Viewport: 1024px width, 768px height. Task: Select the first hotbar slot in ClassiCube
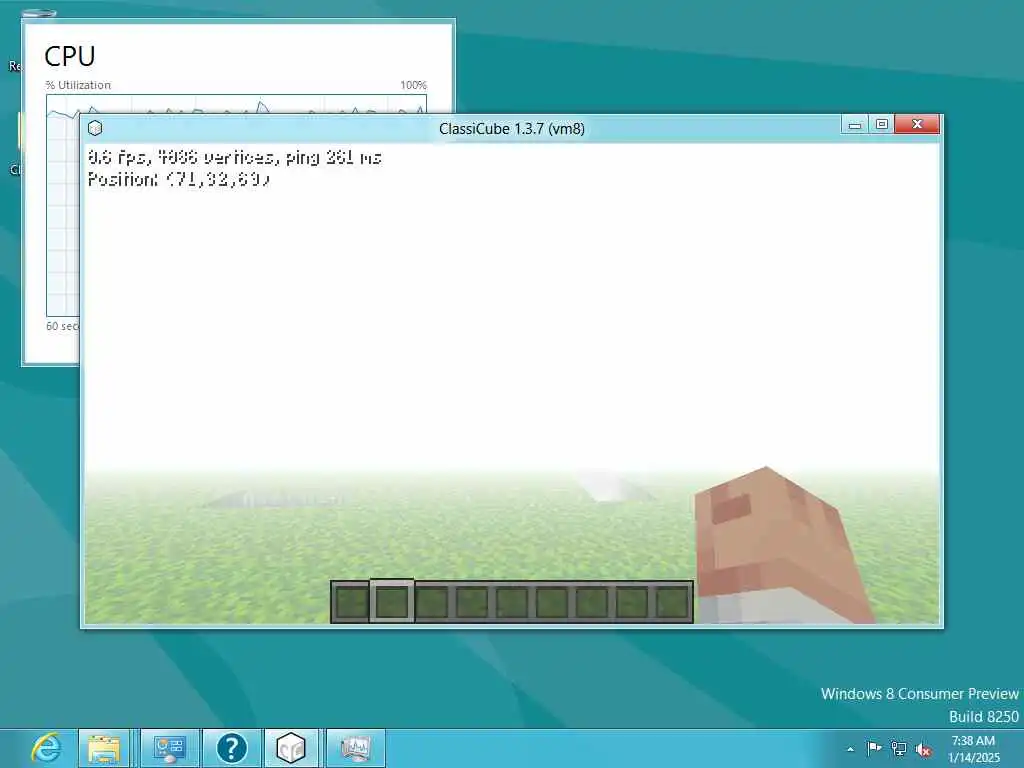pos(351,601)
